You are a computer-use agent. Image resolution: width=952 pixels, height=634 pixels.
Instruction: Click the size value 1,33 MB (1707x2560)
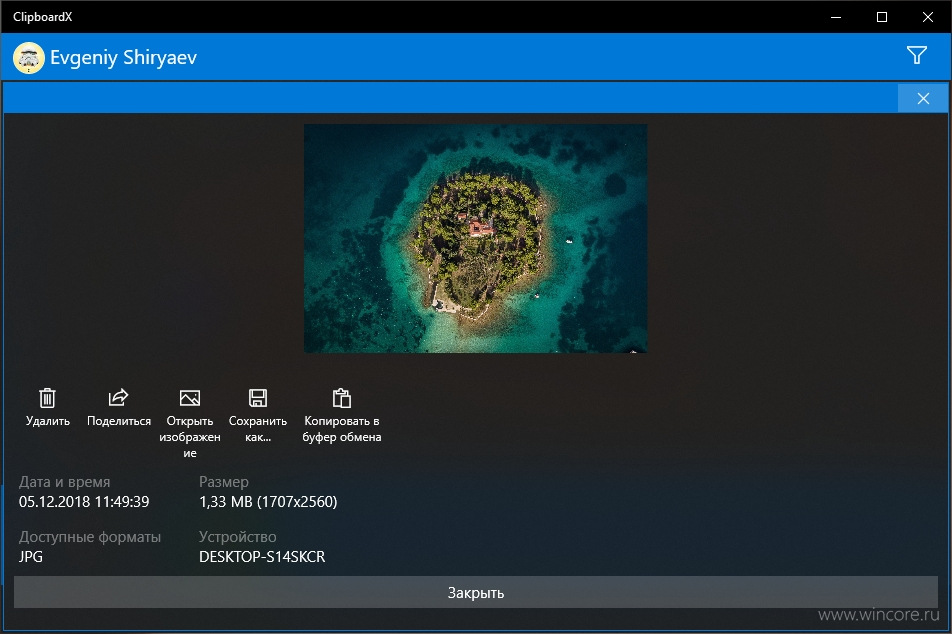pos(268,502)
